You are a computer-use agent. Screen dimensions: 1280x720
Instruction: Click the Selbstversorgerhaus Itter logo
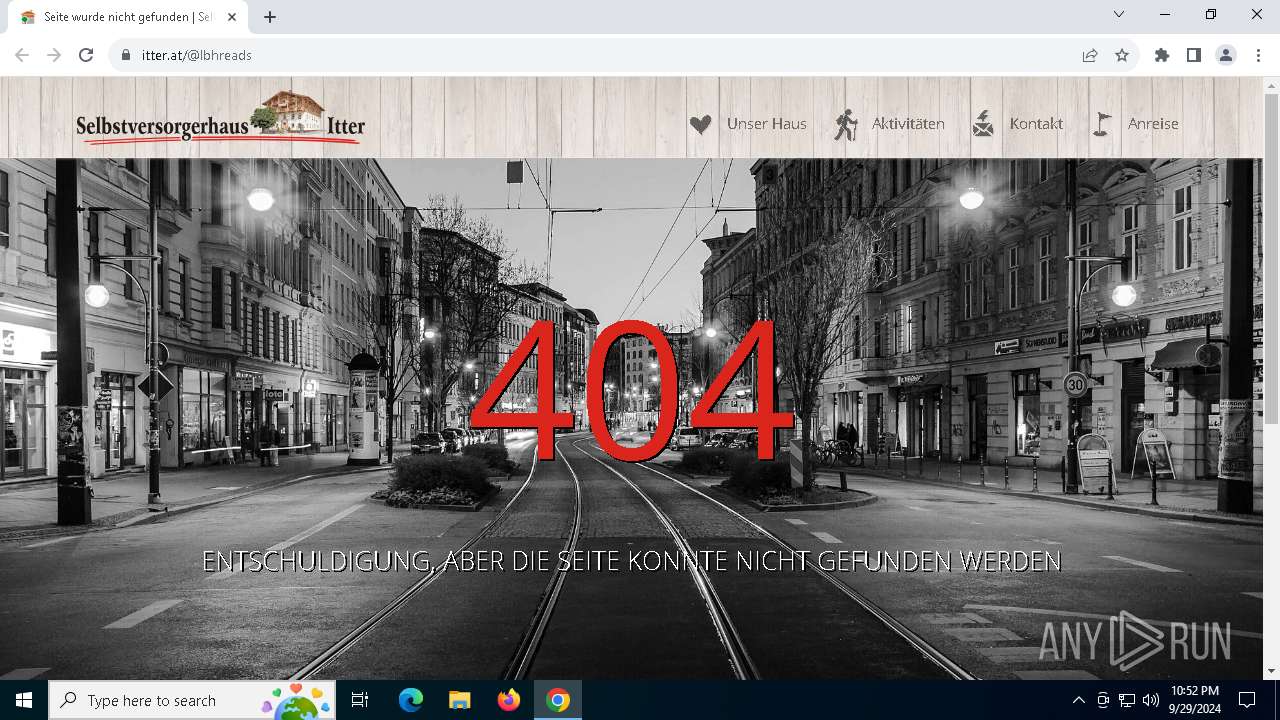(x=220, y=118)
